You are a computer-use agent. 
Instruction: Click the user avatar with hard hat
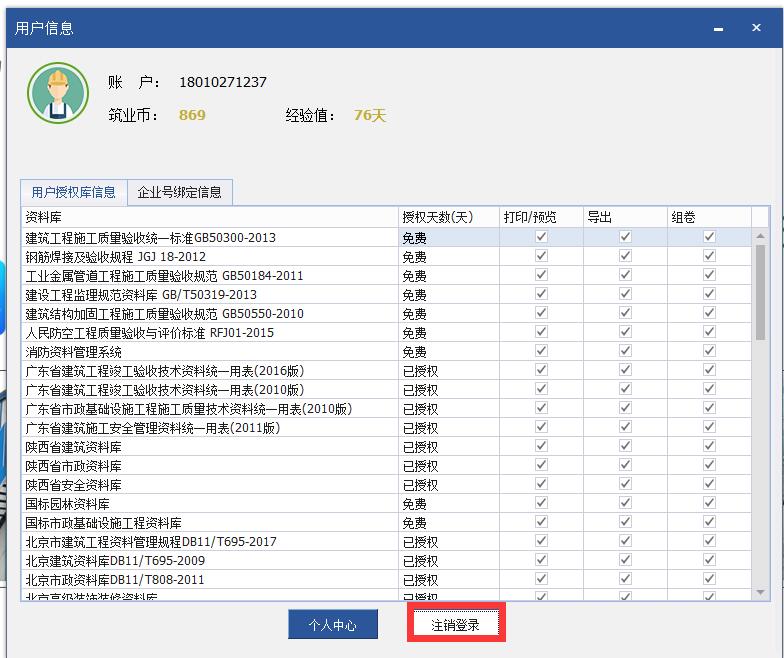(58, 93)
